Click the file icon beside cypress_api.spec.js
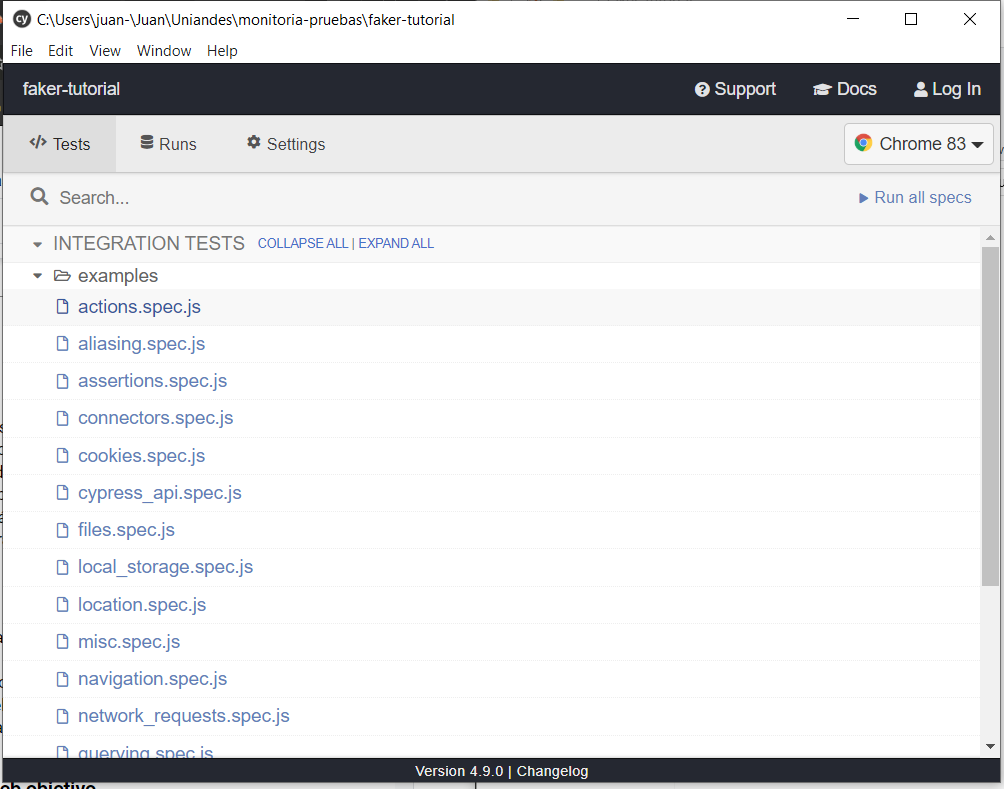The image size is (1004, 789). pos(62,492)
